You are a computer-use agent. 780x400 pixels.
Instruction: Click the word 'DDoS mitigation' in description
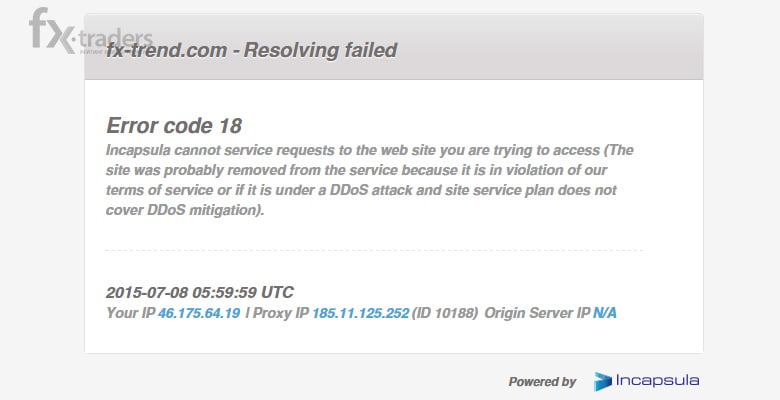[205, 210]
